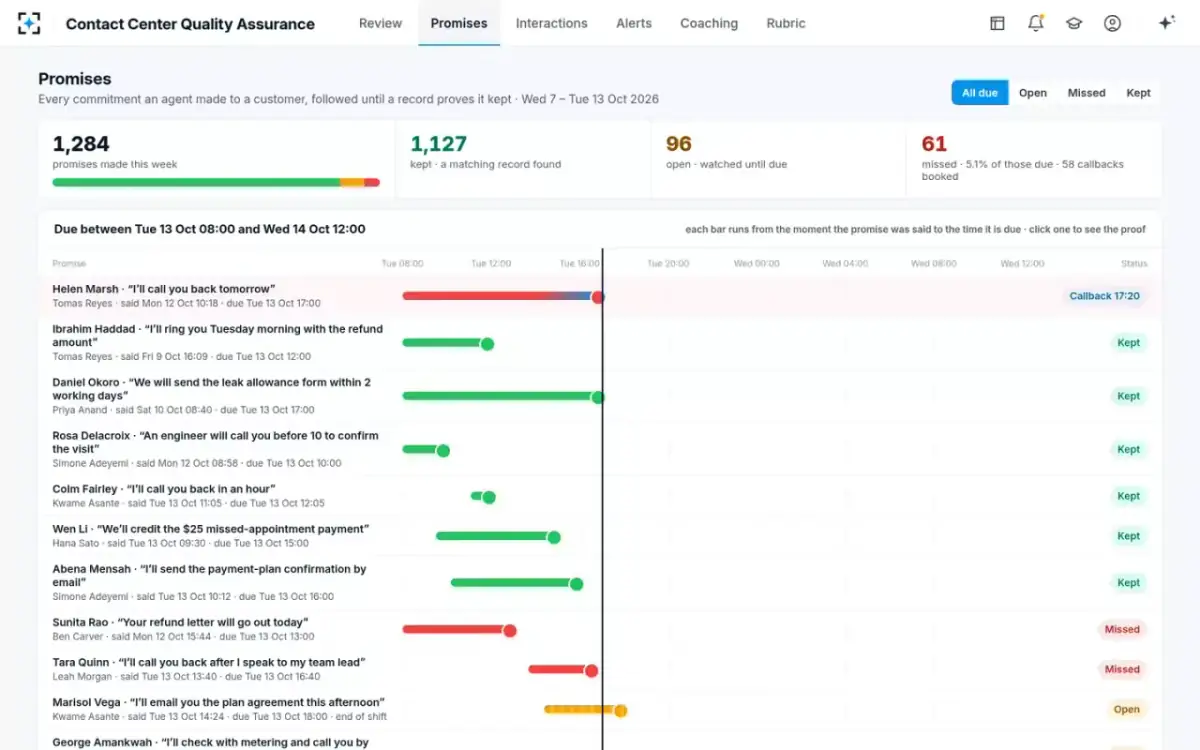The image size is (1200, 750).
Task: Click the Kept badge for Colm Fairley
Action: (x=1128, y=496)
